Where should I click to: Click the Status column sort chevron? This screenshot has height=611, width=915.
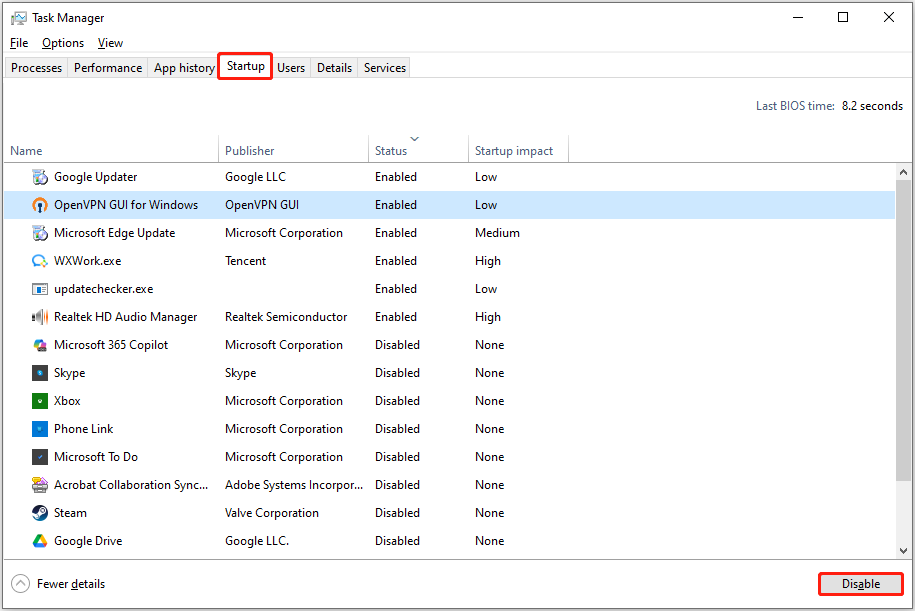point(414,139)
